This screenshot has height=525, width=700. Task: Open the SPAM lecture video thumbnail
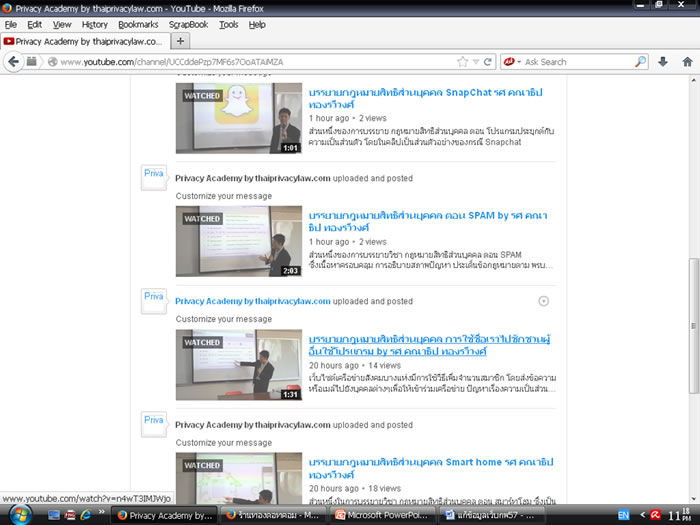(239, 241)
